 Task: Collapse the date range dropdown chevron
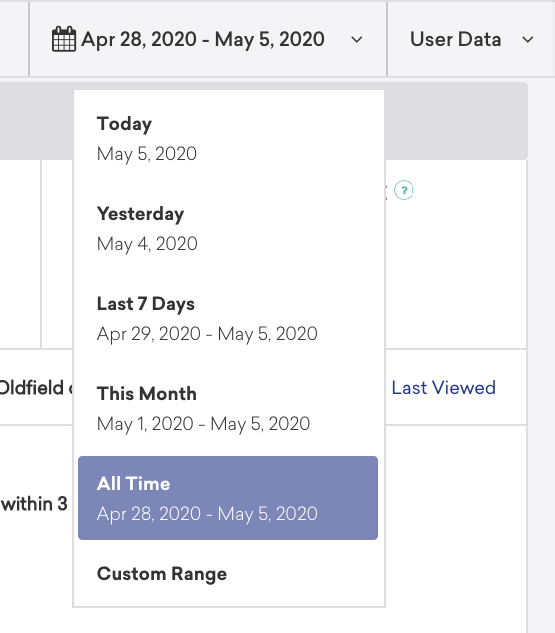pyautogui.click(x=356, y=40)
